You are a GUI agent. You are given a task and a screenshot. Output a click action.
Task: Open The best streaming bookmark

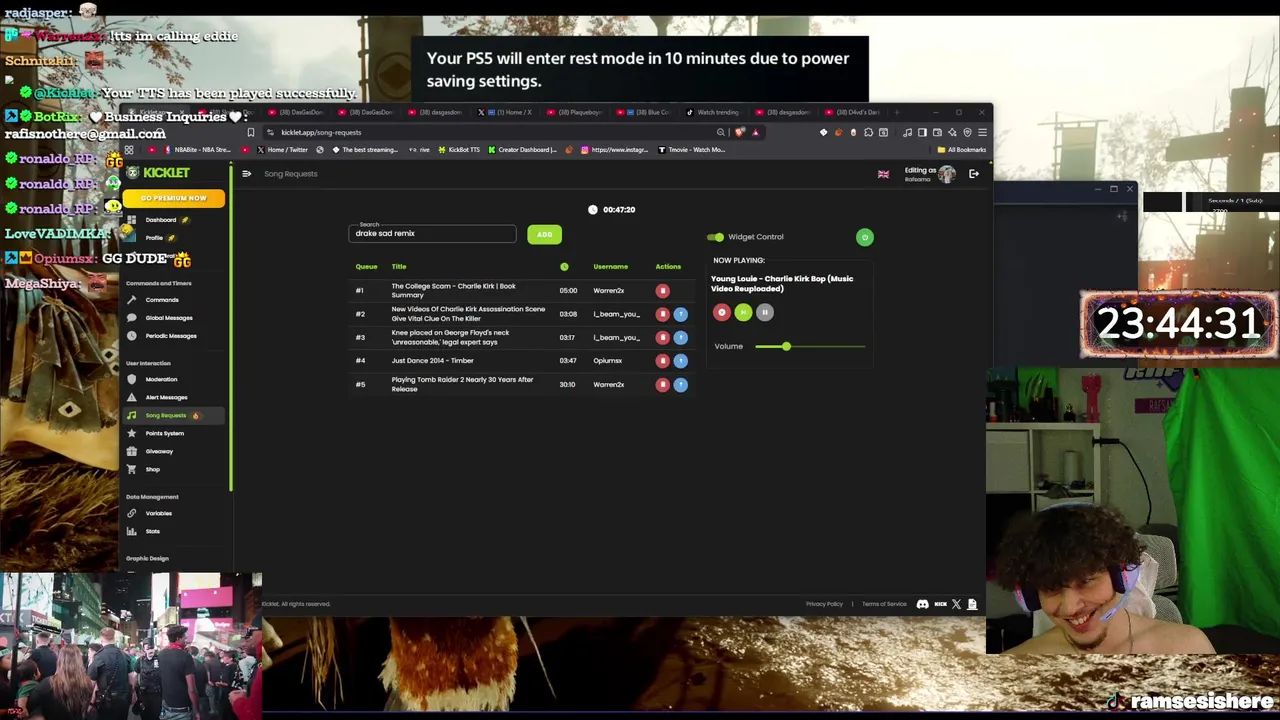[x=365, y=150]
